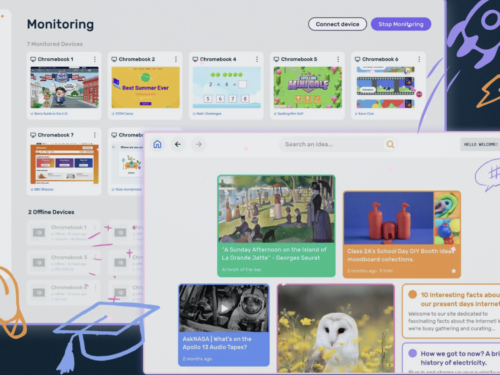Click the monitor icon beside Chromebook 4
The image size is (500, 375).
tap(195, 59)
